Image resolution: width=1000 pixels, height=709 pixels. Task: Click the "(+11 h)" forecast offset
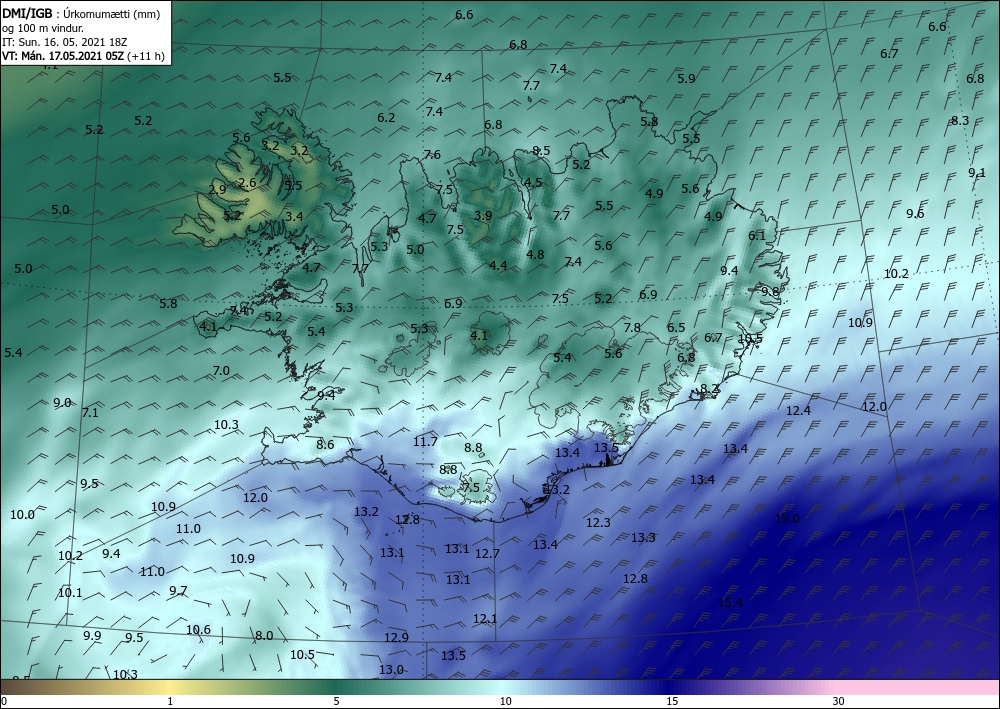coord(146,56)
